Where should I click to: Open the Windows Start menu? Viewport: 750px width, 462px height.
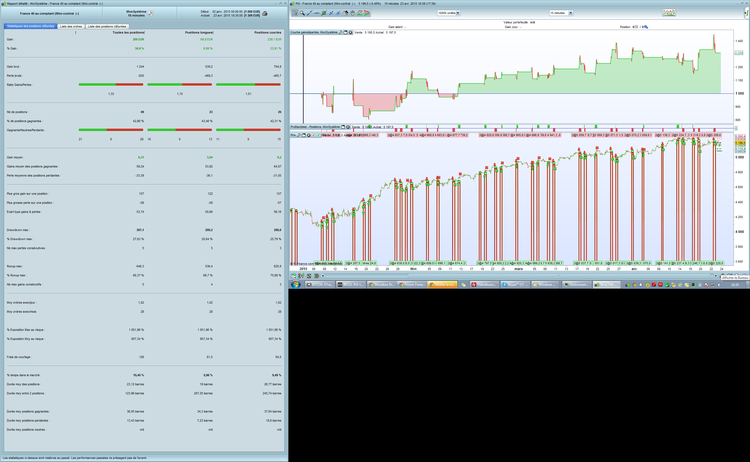pos(297,284)
